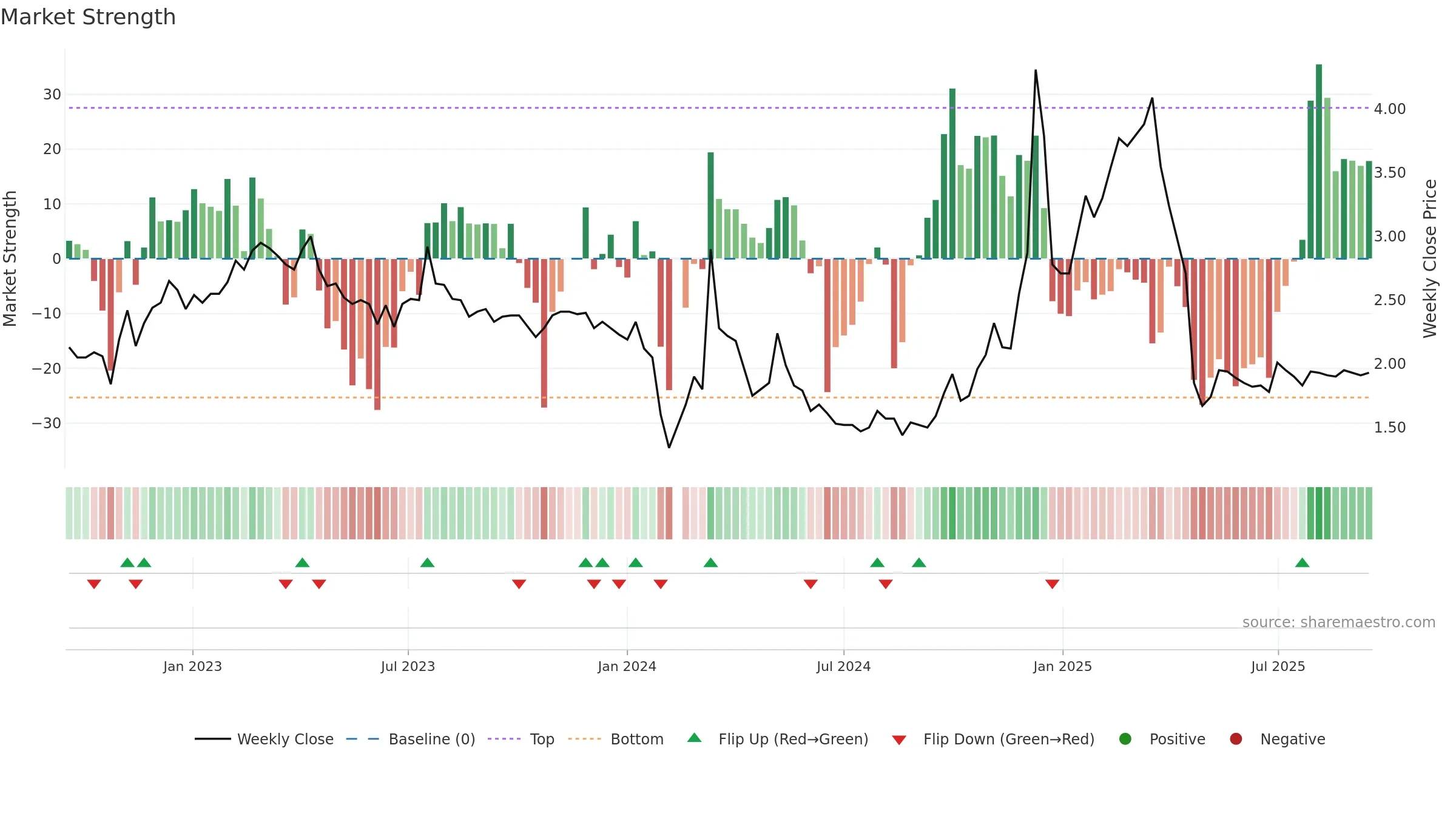Toggle the Weekly Close legend entry
Viewport: 1456px width, 819px height.
click(265, 739)
